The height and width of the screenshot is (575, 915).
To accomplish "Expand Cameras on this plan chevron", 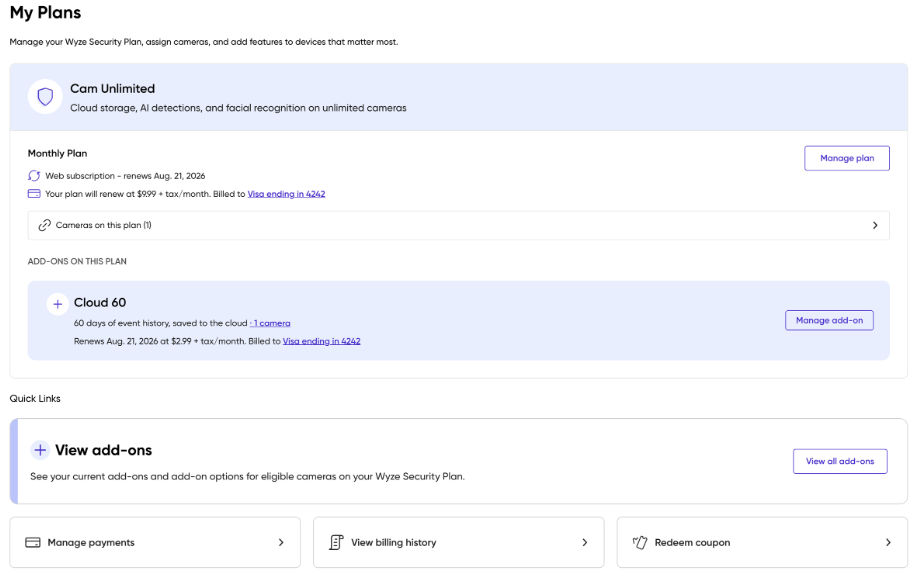I will coord(875,225).
